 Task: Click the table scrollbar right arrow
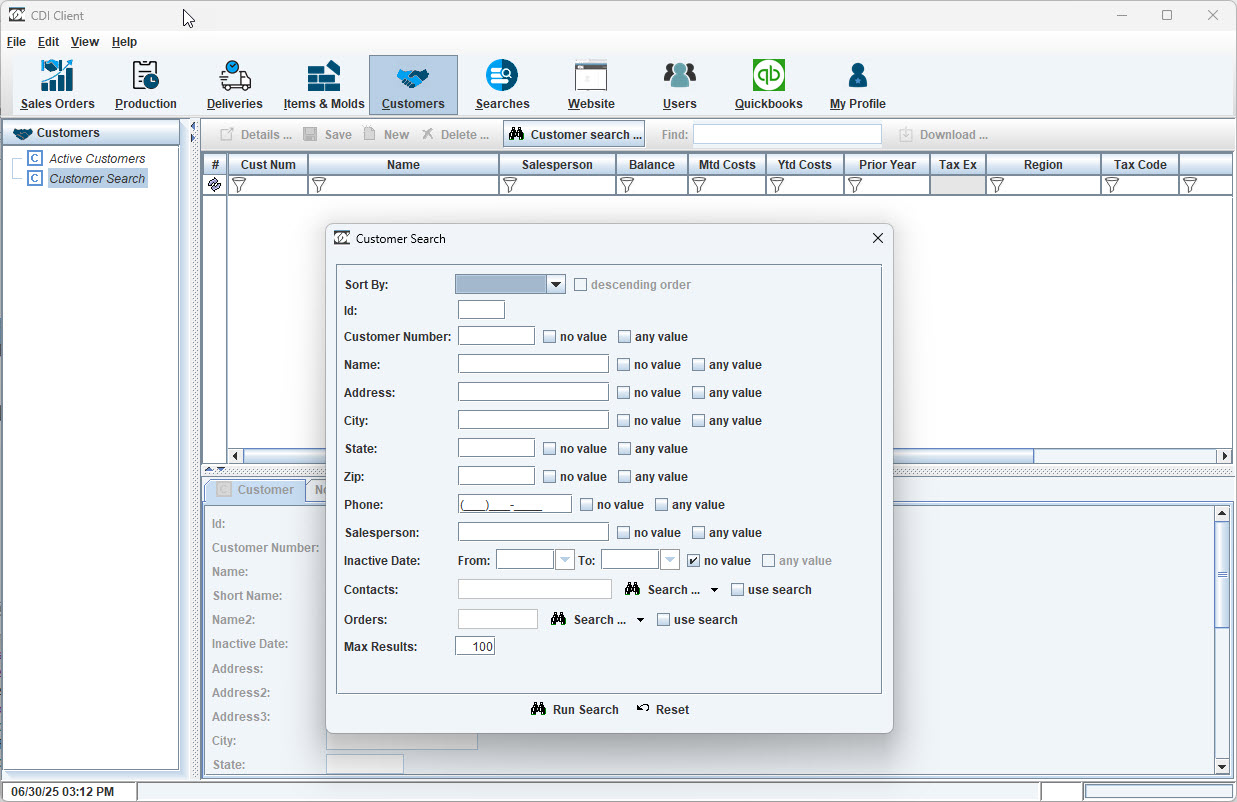coord(1223,456)
